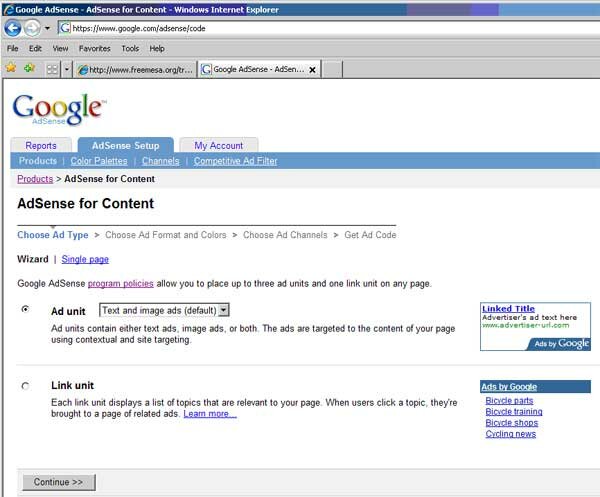Open the recent pages dropdown arrow
Screen dimensions: 600x497
(47, 28)
